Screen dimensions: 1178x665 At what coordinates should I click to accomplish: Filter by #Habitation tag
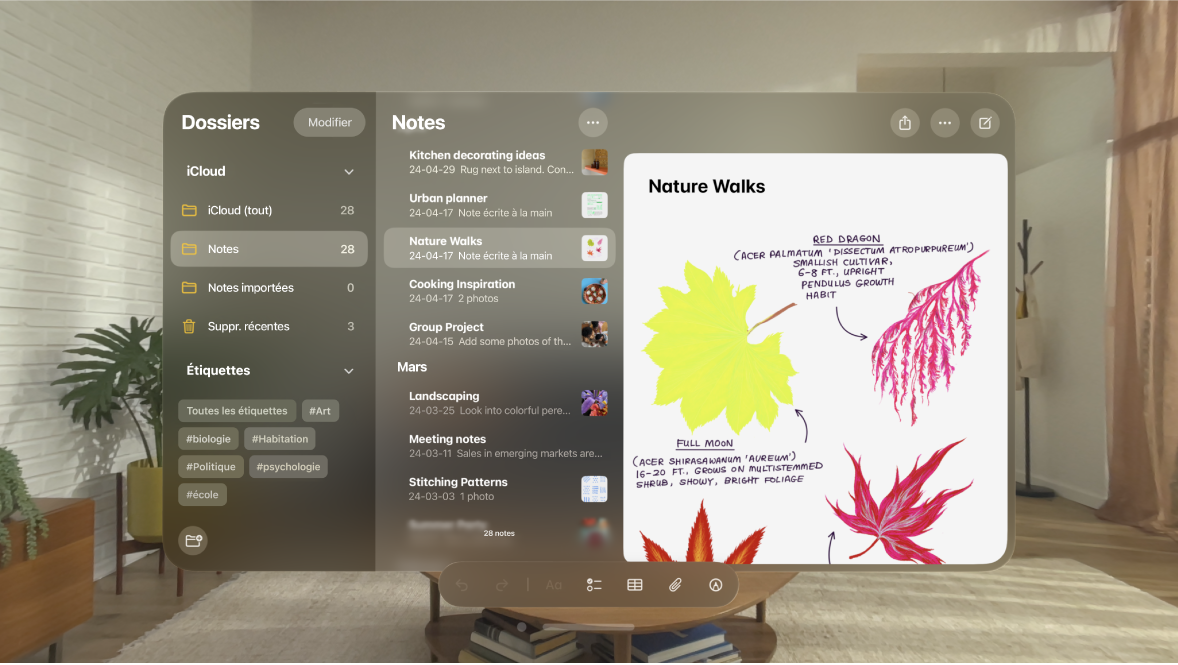click(x=279, y=439)
